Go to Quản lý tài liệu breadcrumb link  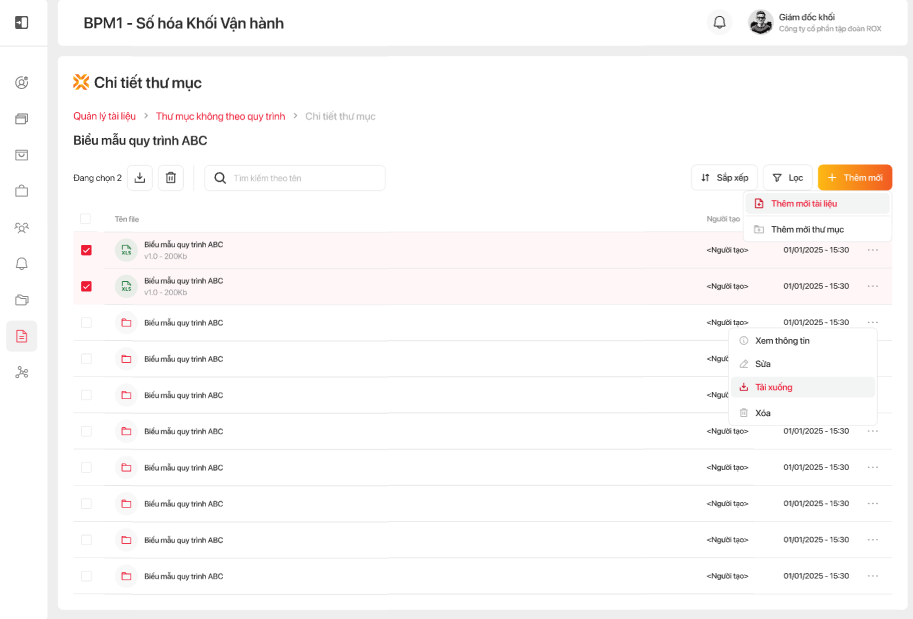[104, 116]
